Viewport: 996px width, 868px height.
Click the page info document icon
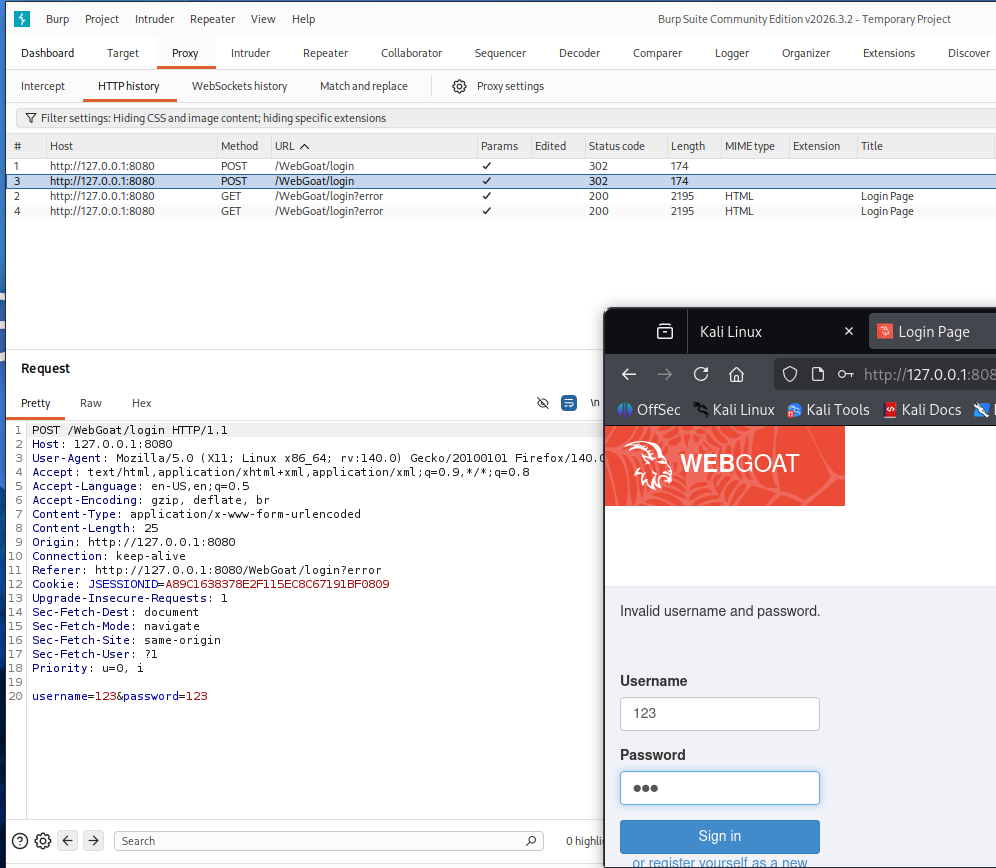pos(818,374)
